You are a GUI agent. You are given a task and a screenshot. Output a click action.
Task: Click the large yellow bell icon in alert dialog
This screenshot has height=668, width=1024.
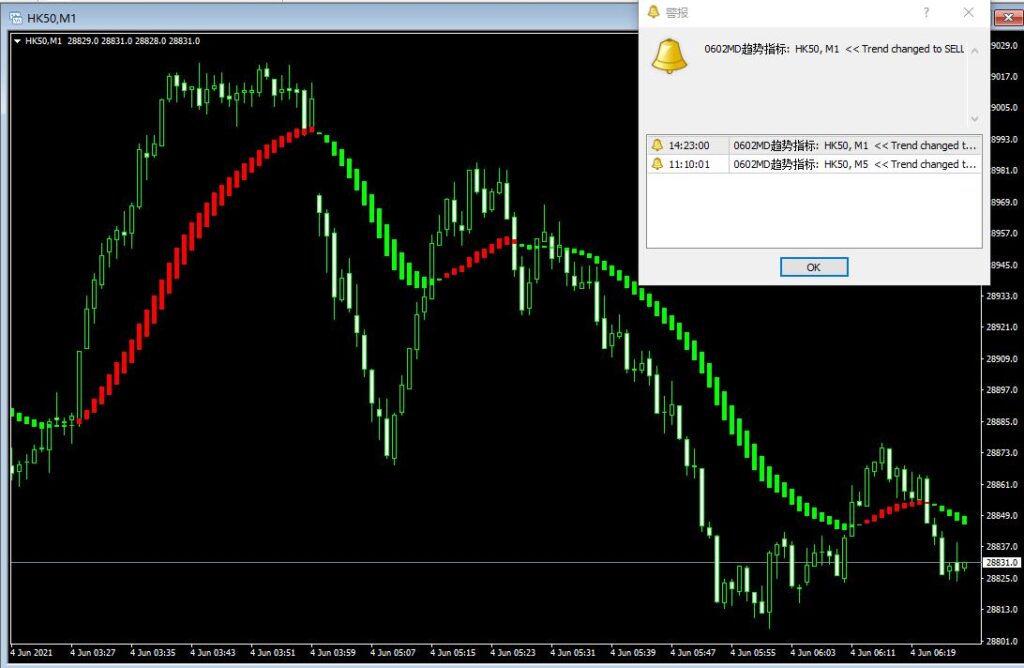[669, 54]
